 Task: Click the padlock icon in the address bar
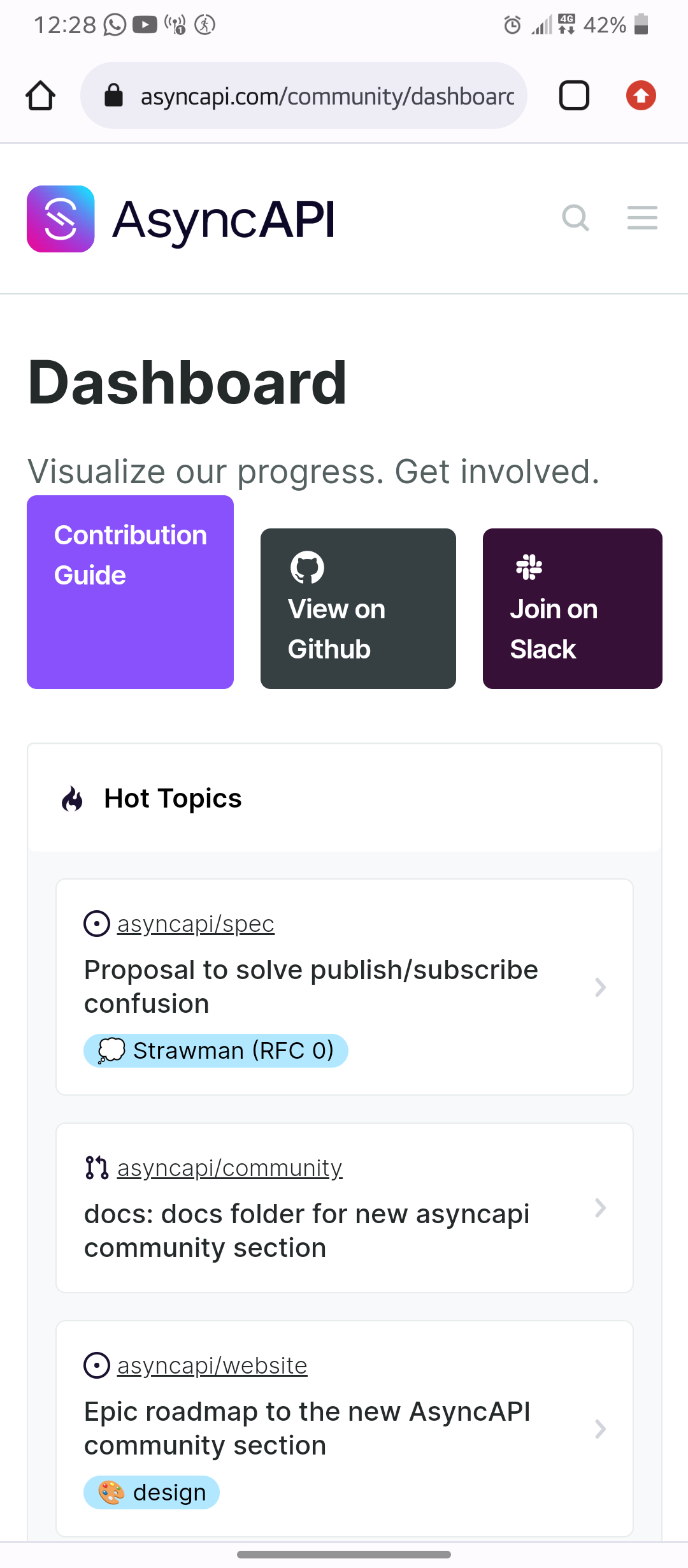click(113, 95)
